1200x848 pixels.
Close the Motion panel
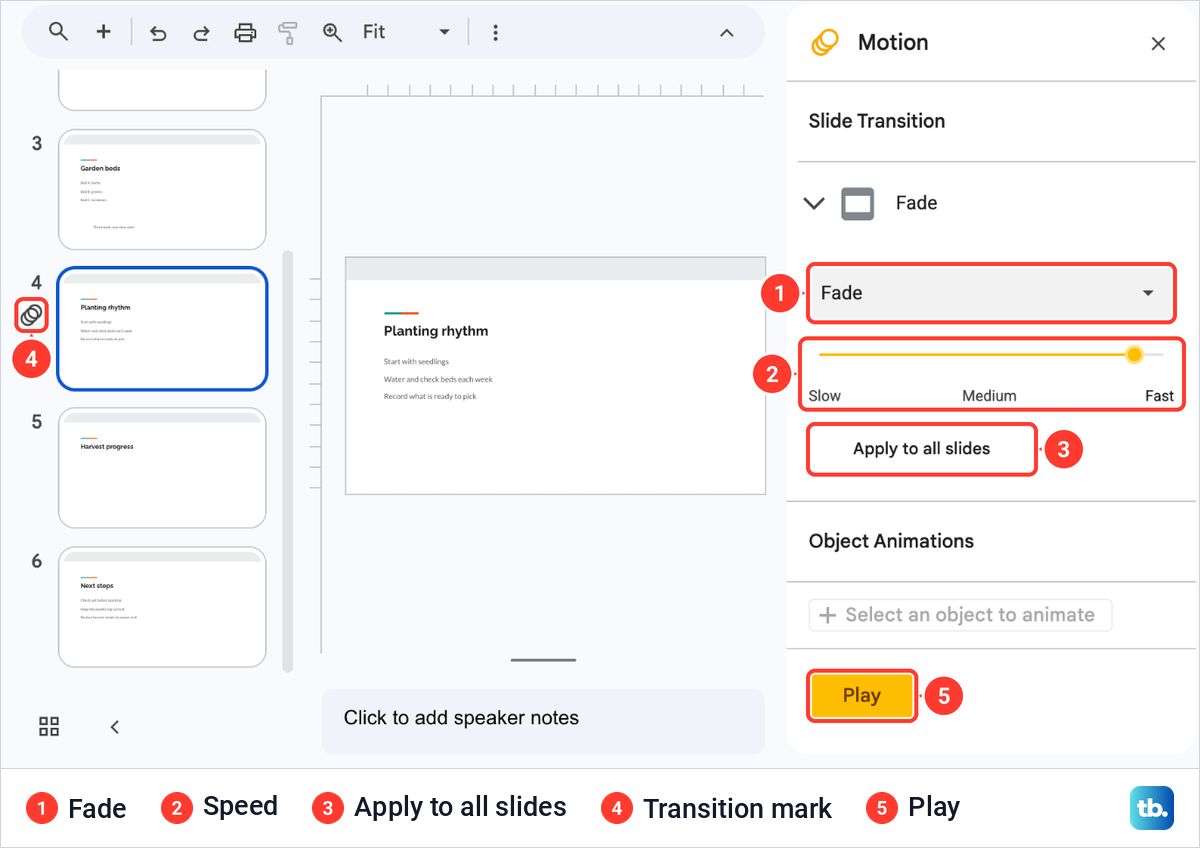pyautogui.click(x=1158, y=43)
